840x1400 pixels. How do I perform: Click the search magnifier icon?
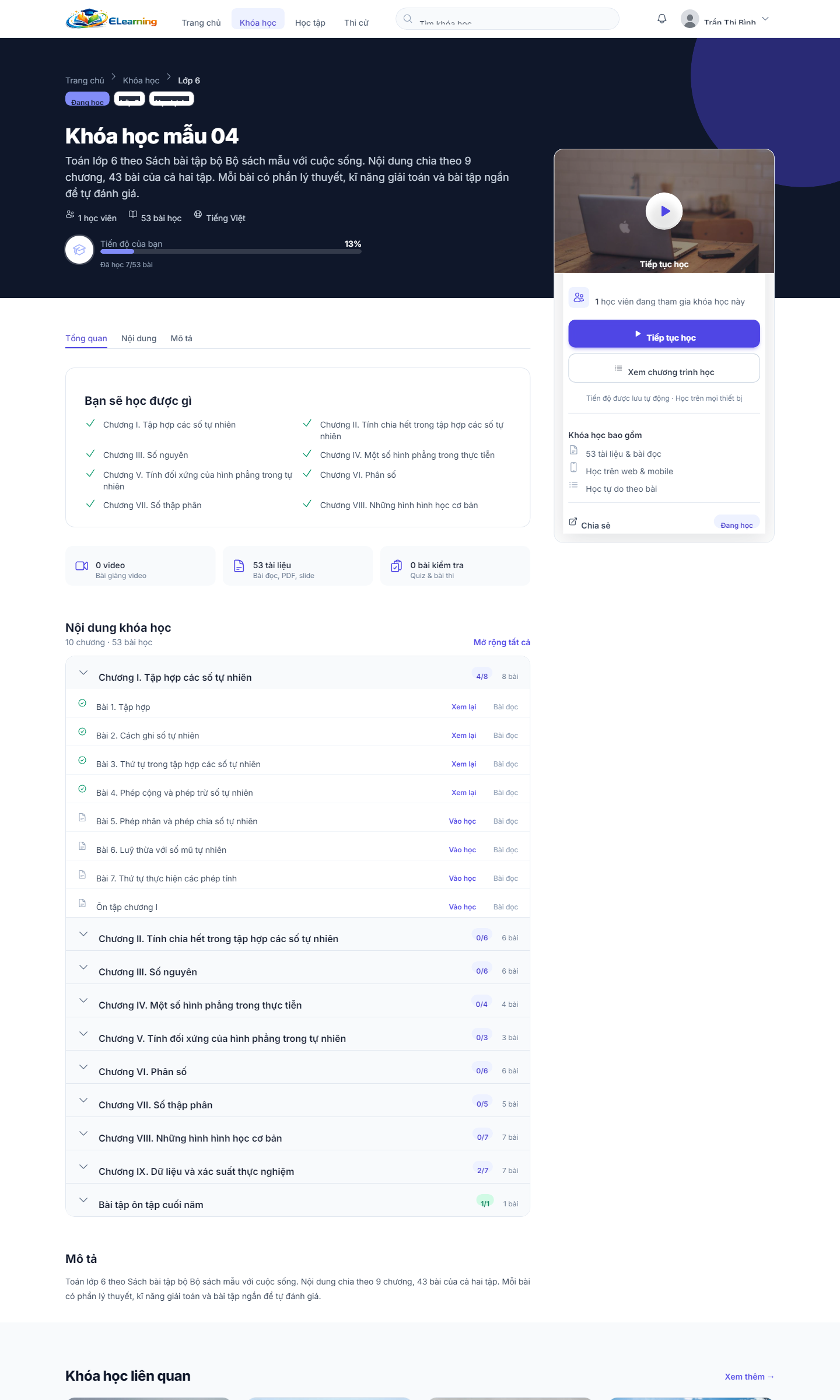[x=408, y=19]
